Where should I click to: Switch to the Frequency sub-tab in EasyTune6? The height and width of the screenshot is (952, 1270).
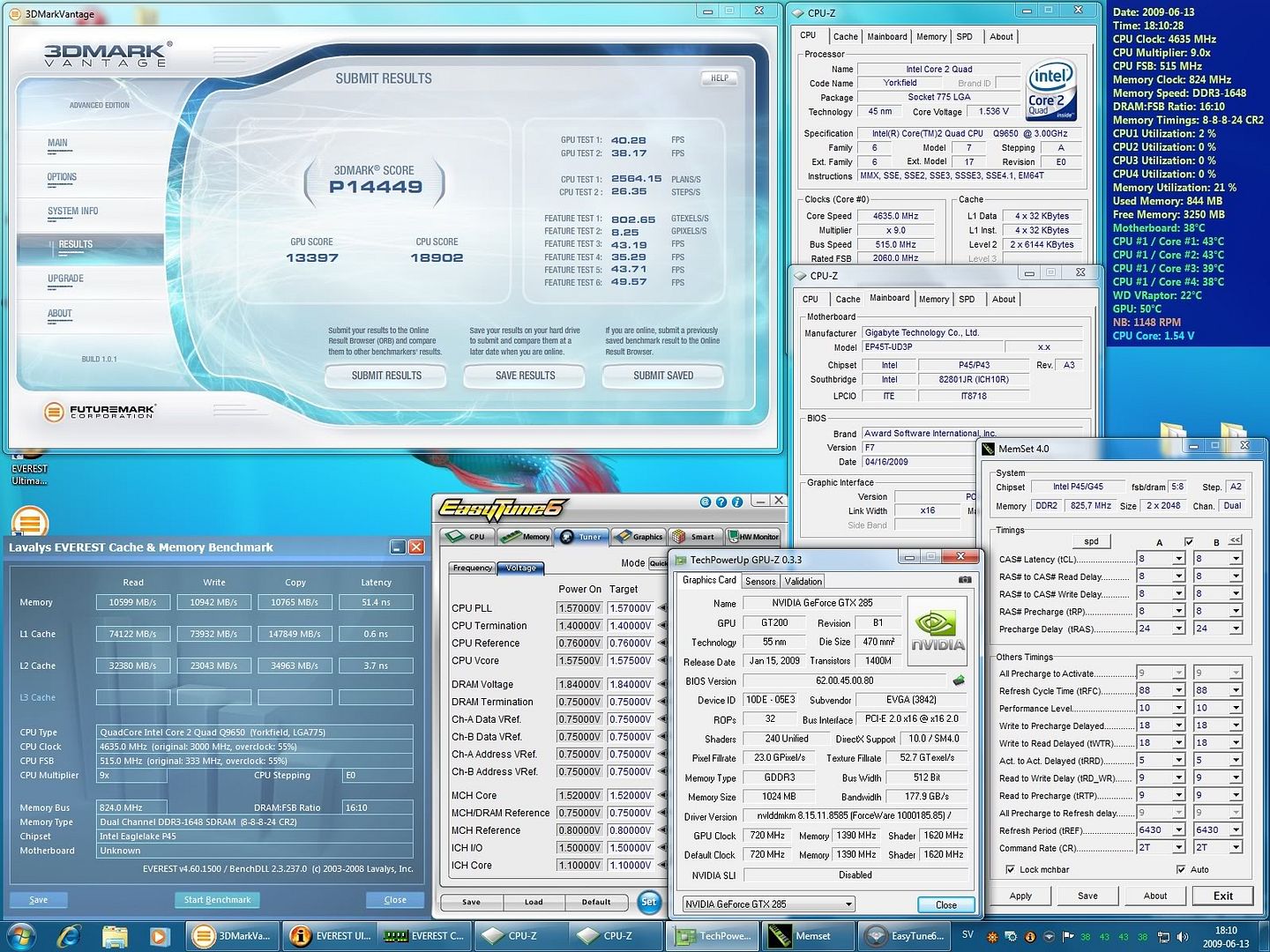(x=473, y=568)
